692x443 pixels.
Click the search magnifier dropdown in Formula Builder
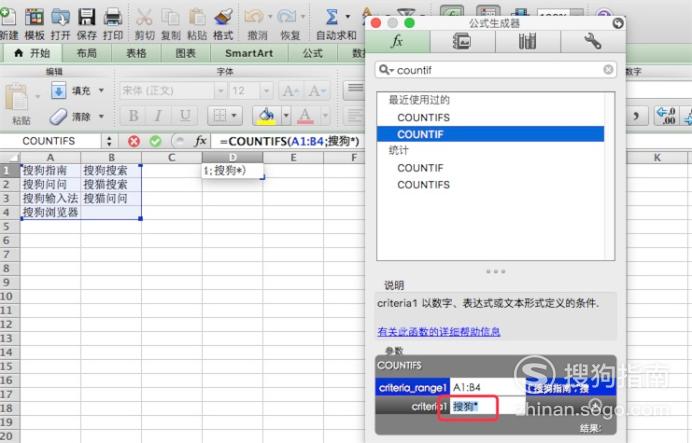386,70
